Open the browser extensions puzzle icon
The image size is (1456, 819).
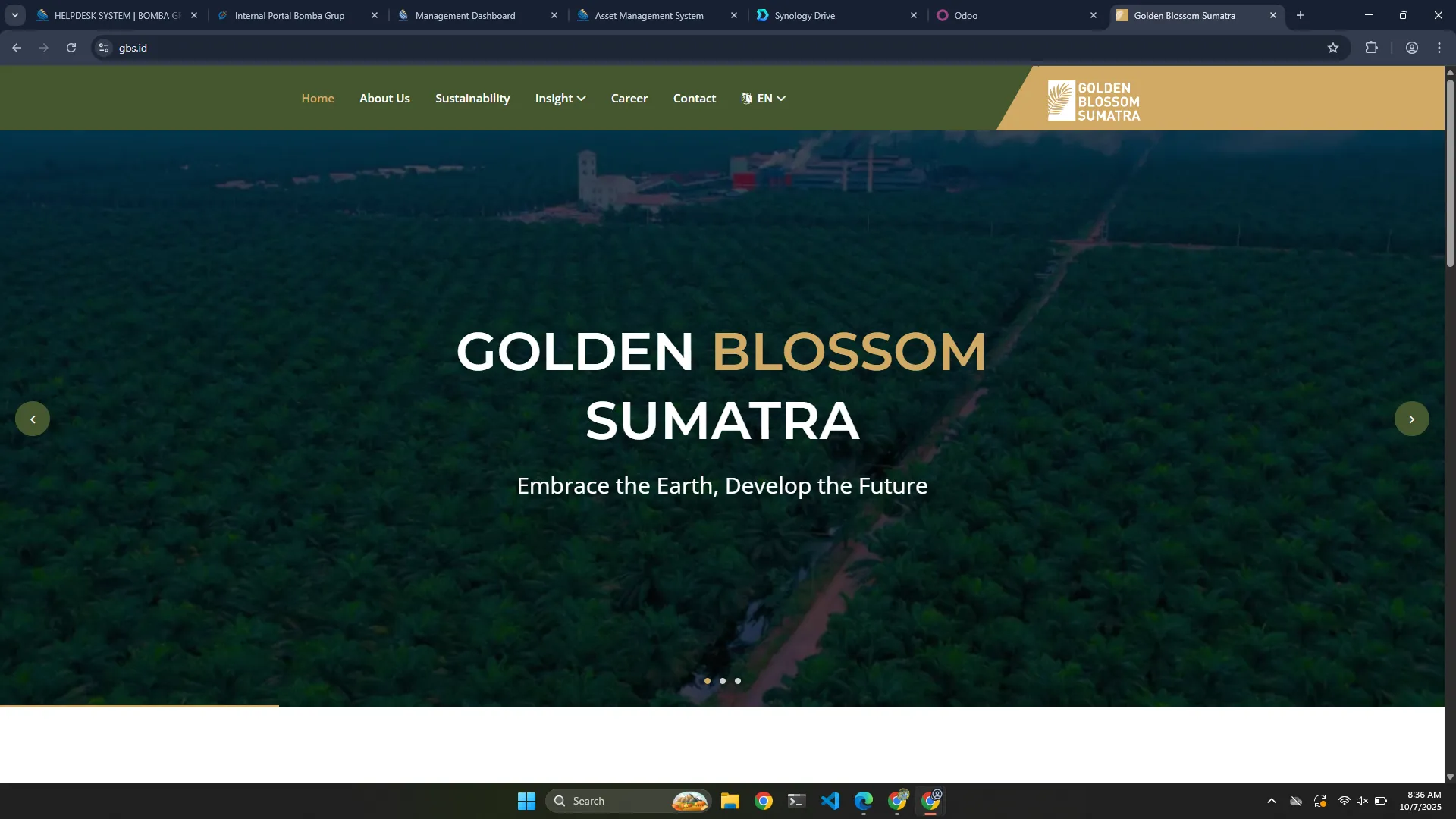(x=1371, y=48)
